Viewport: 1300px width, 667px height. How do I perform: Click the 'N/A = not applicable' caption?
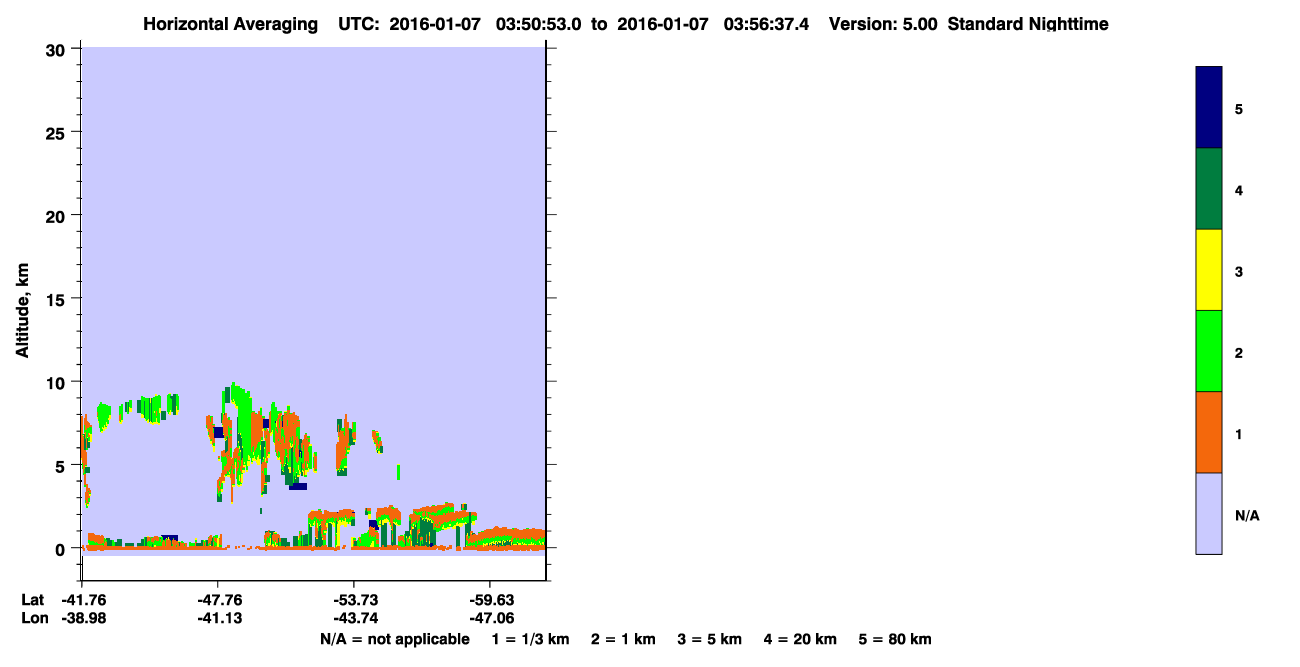[394, 639]
